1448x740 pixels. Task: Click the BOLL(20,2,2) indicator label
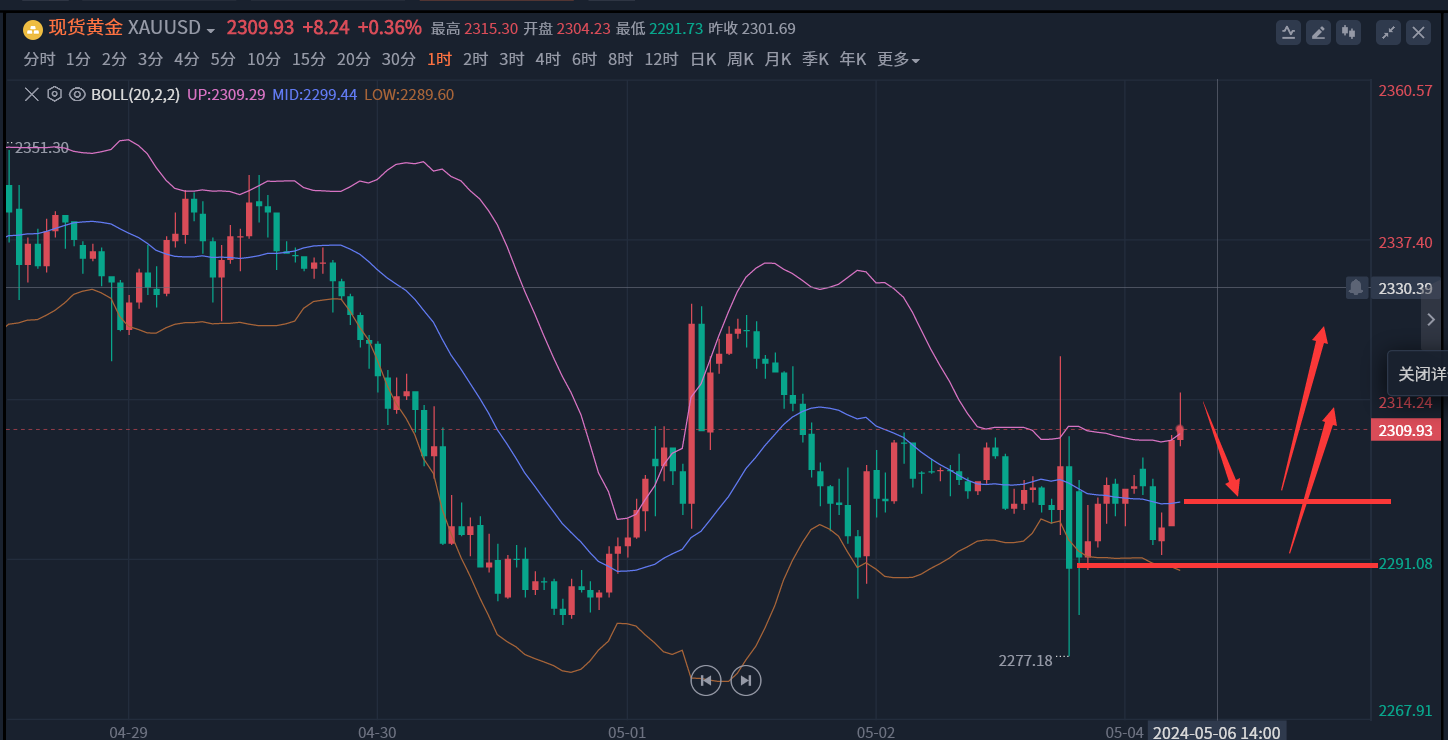coord(135,95)
